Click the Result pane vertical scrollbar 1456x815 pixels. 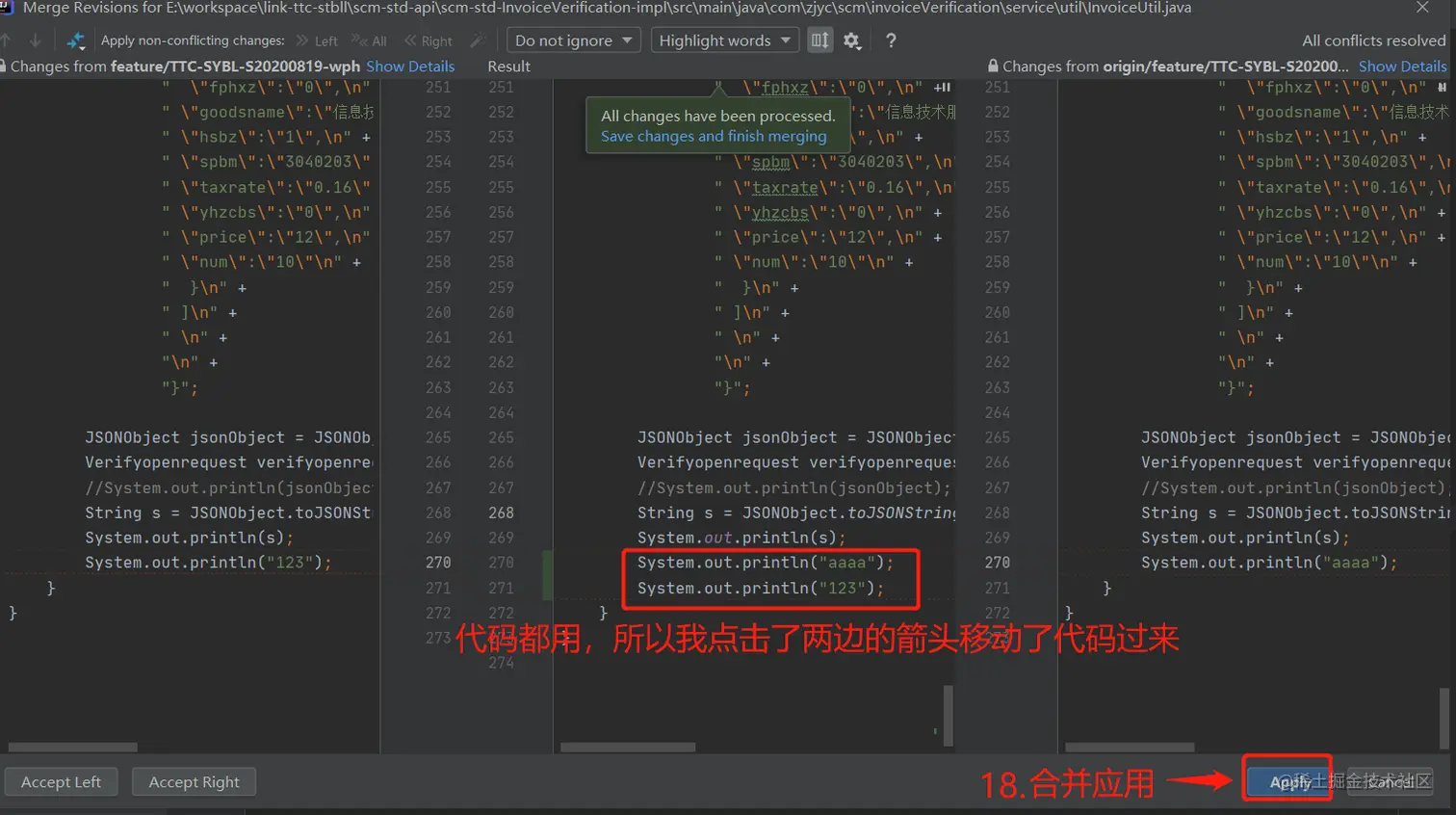[949, 715]
